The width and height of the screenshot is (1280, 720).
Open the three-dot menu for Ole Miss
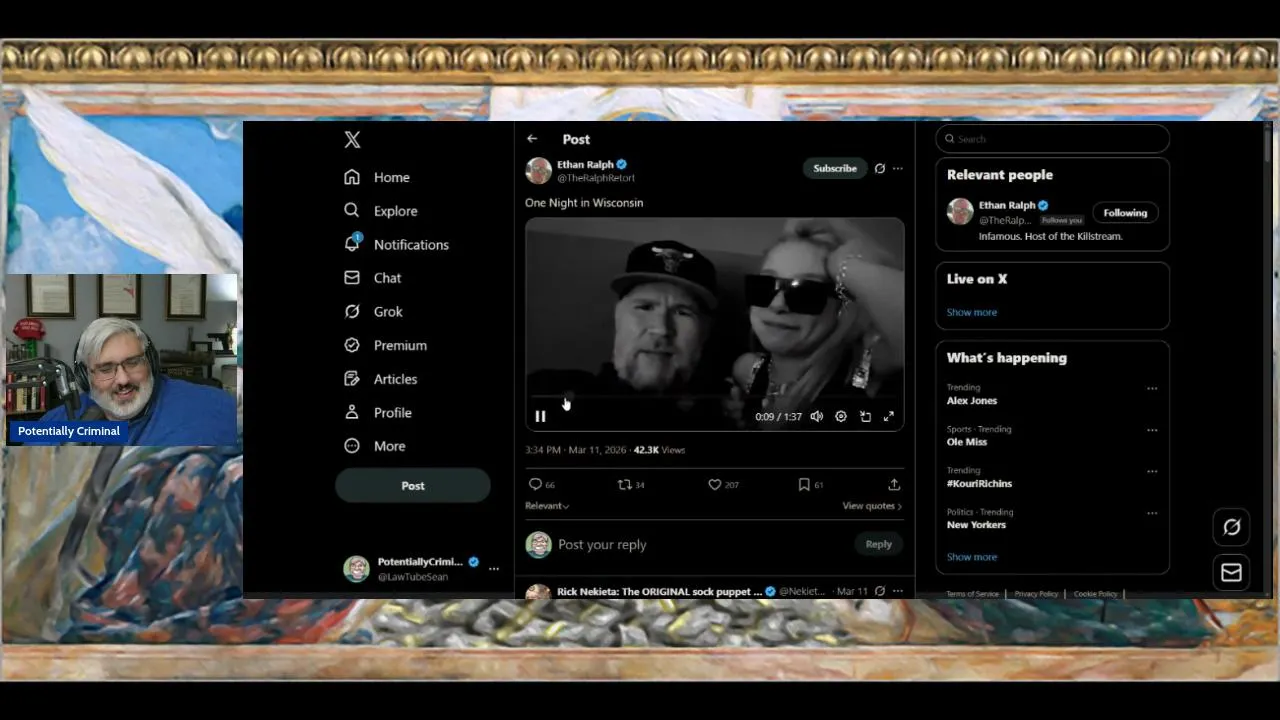click(1152, 430)
